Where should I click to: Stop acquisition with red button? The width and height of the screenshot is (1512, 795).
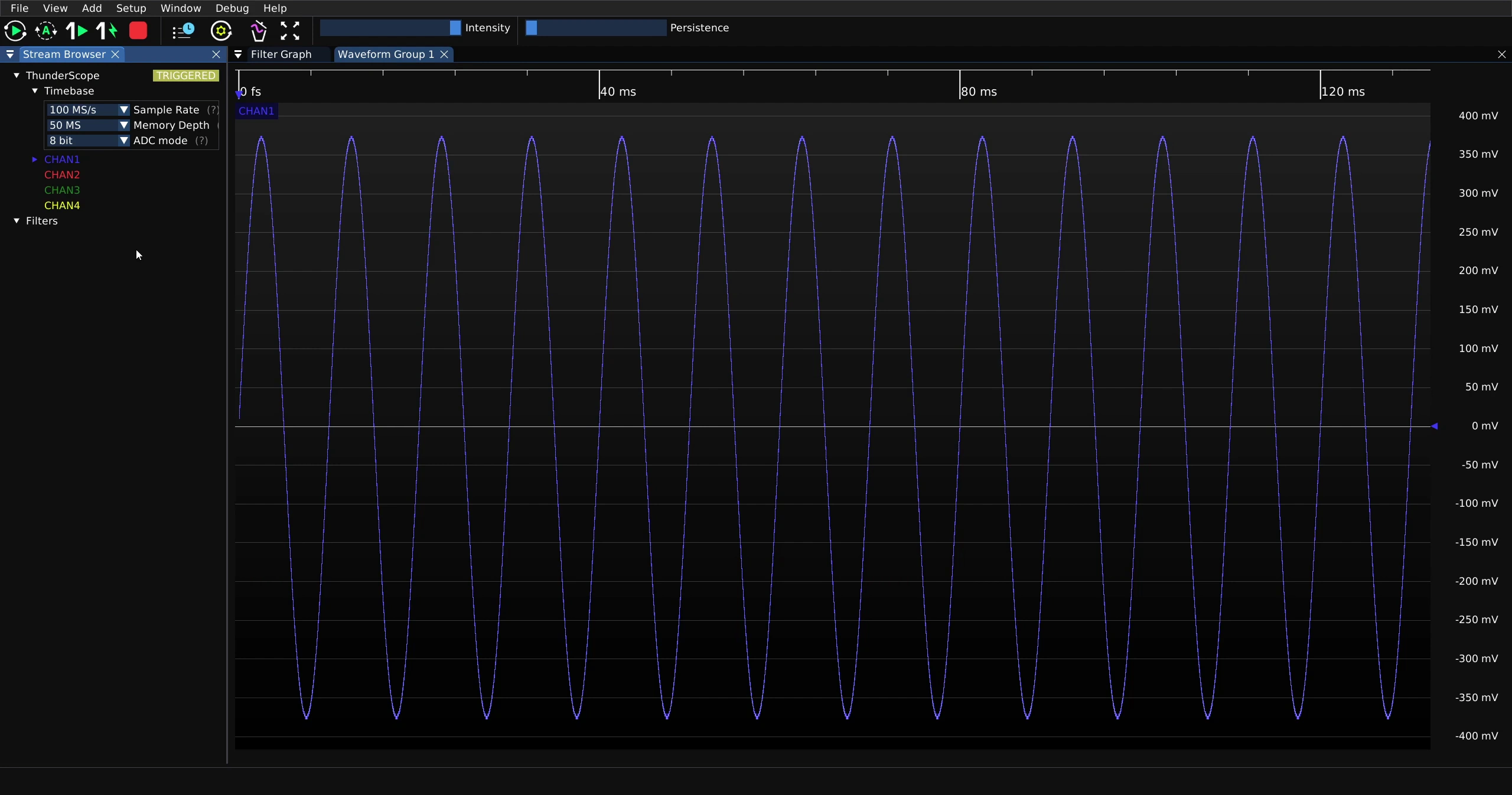pos(138,31)
